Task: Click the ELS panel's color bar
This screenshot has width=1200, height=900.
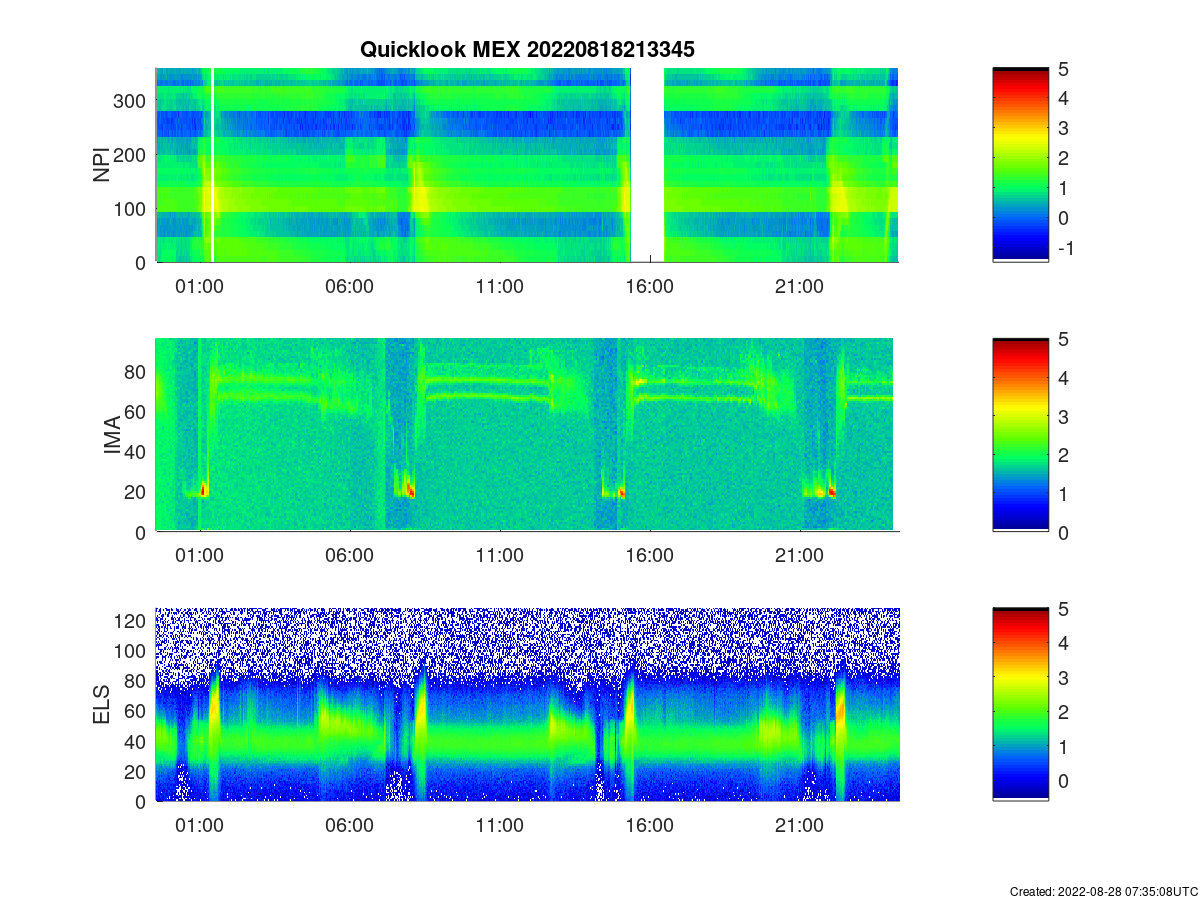Action: click(1020, 704)
